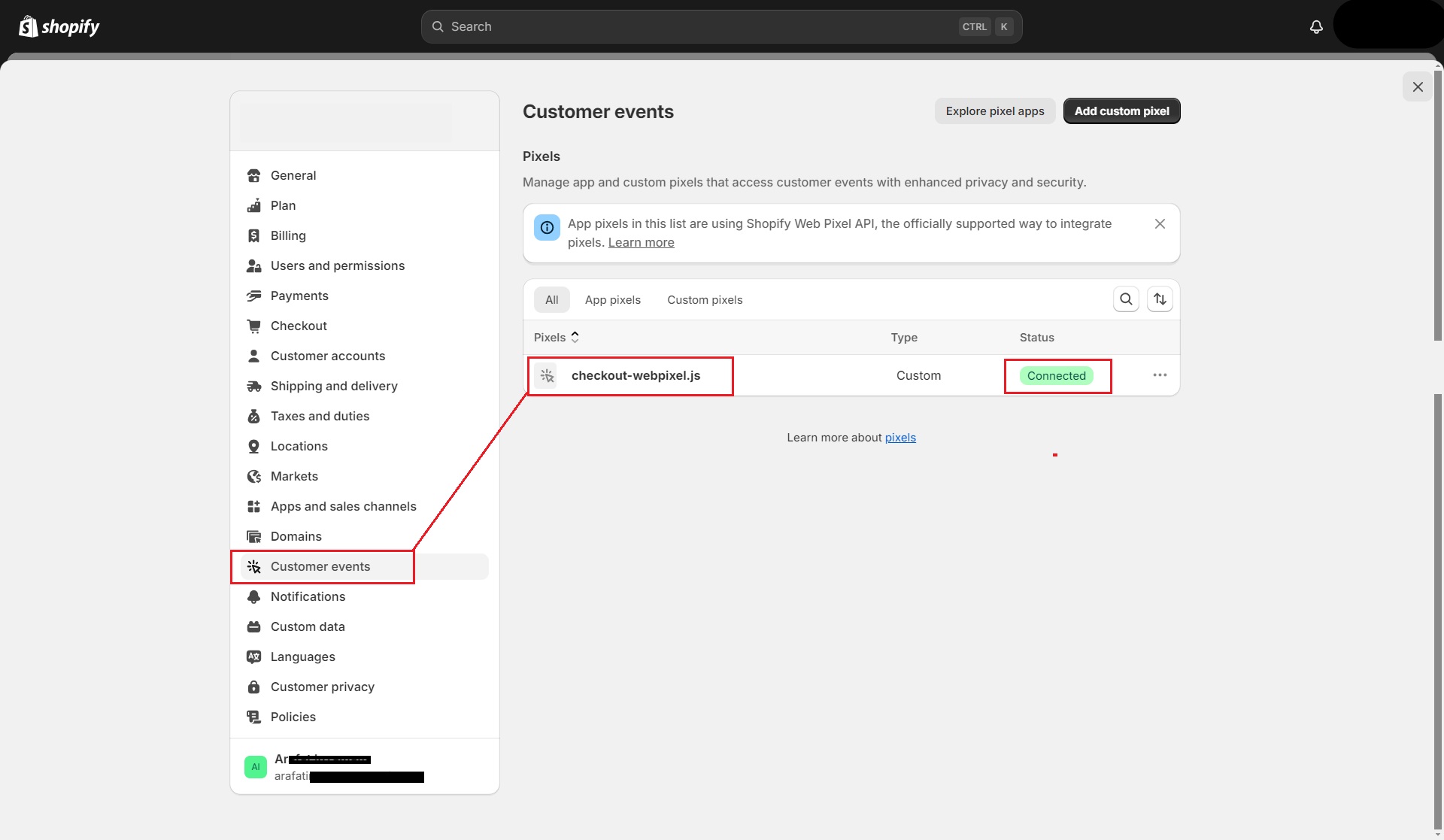Sort by the Pixels column header
This screenshot has width=1444, height=840.
click(x=557, y=337)
